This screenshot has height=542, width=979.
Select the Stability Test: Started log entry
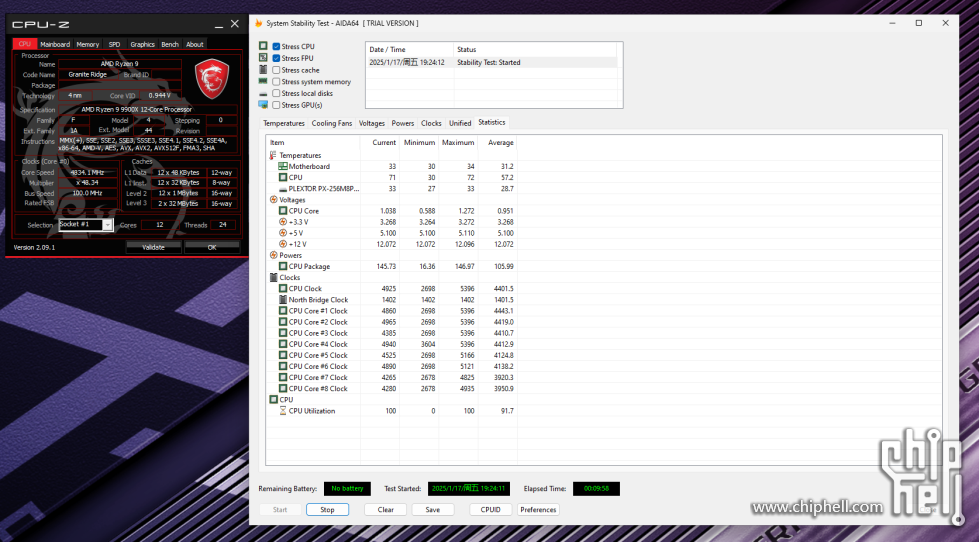click(491, 62)
